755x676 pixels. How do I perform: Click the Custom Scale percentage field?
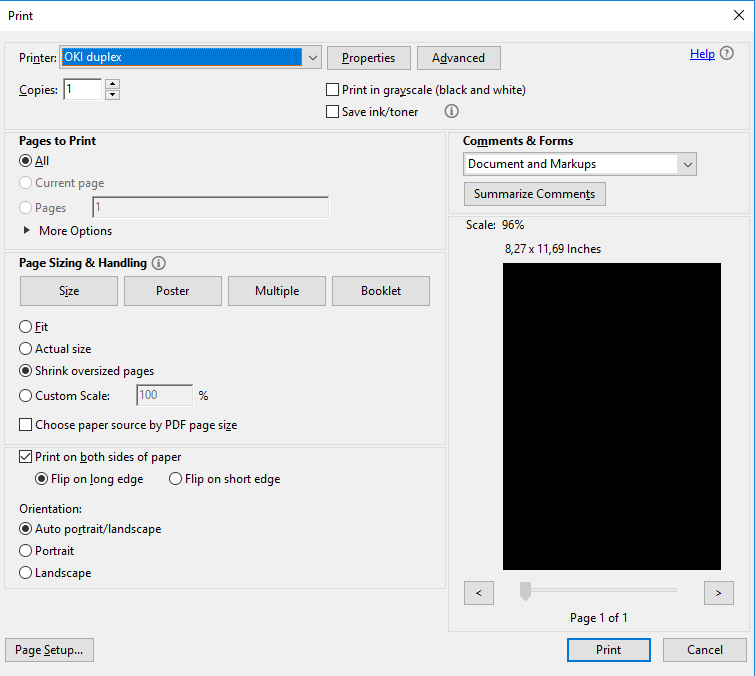[165, 395]
